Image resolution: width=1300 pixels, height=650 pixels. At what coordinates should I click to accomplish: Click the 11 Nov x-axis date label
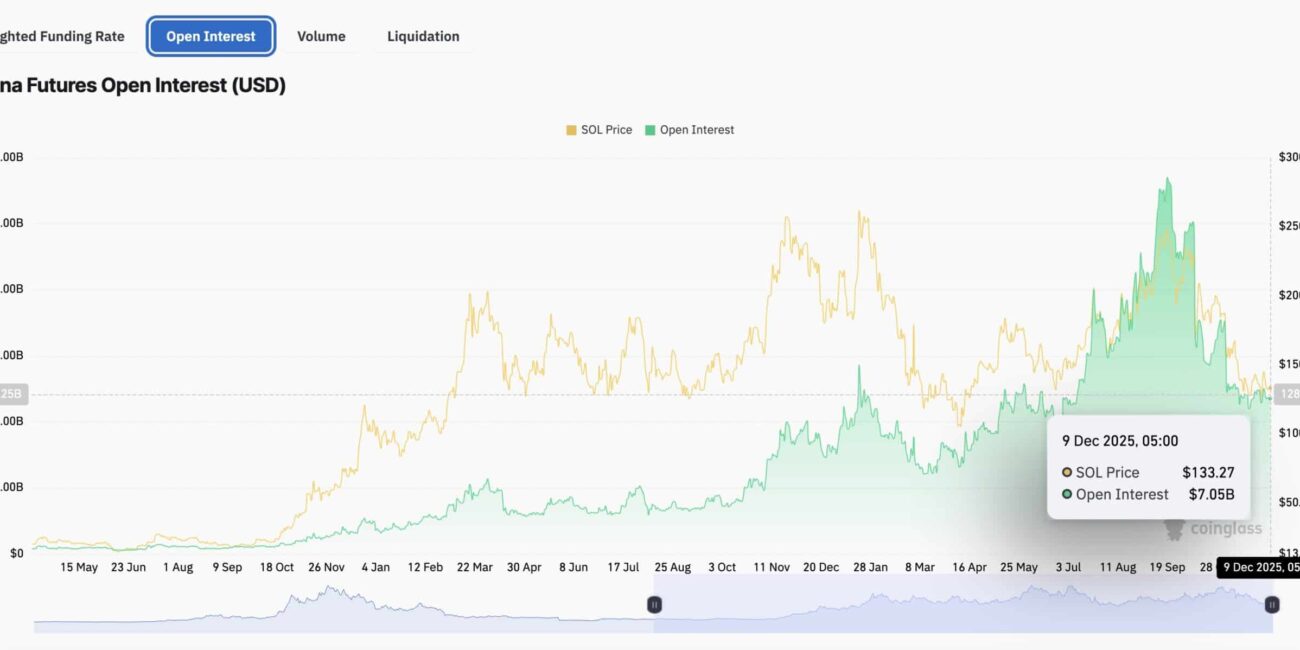[771, 567]
